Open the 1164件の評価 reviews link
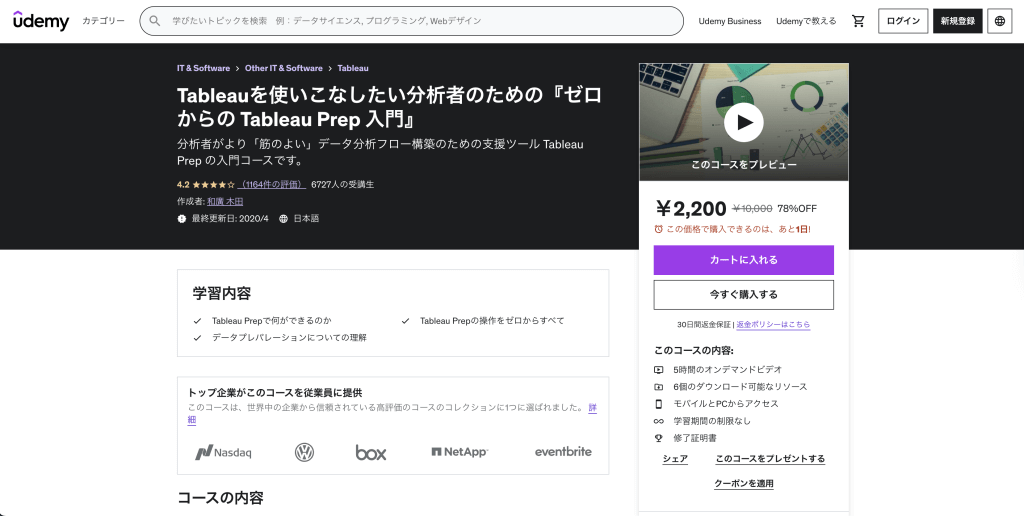The width and height of the screenshot is (1024, 516). pos(272,185)
